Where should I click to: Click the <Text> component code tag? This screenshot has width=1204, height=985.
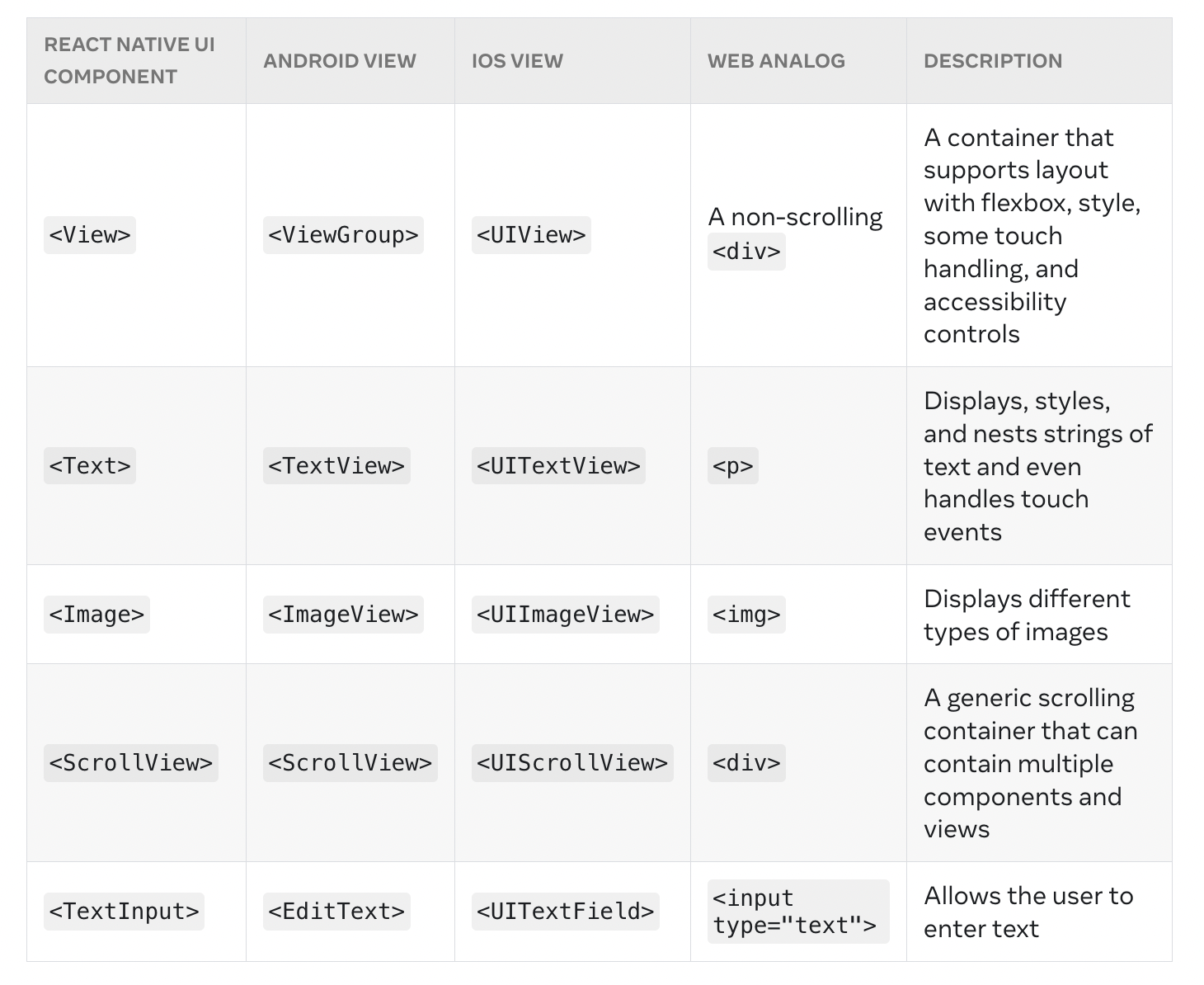pyautogui.click(x=89, y=466)
